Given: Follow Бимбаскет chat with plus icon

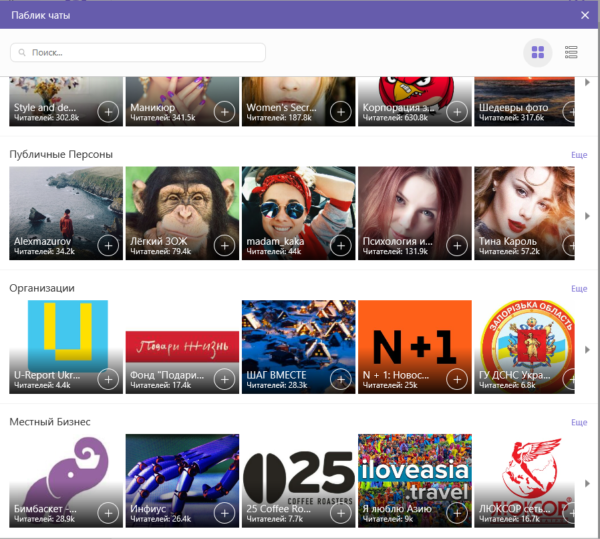Looking at the screenshot, I should click(108, 513).
